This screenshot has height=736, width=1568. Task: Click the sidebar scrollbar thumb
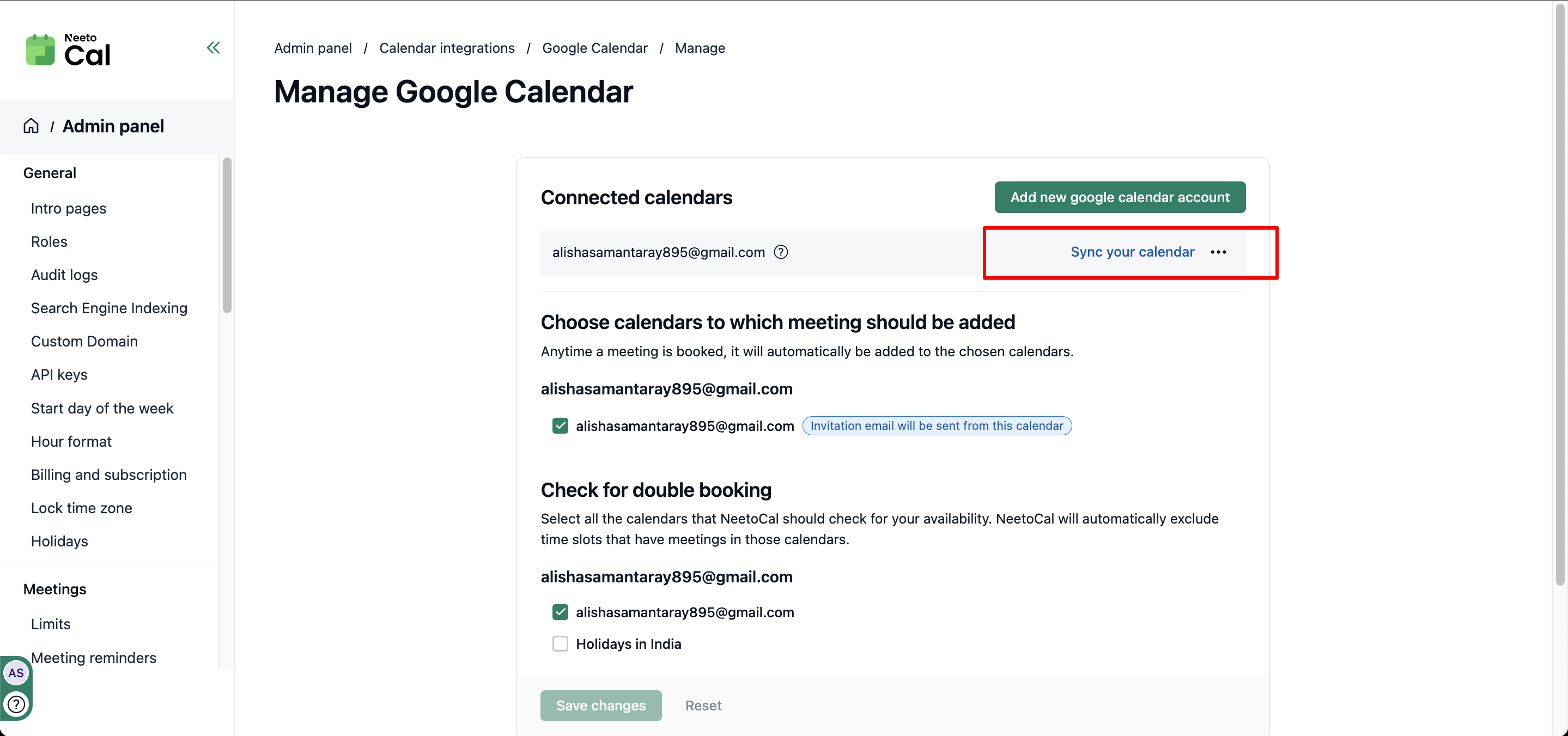pyautogui.click(x=227, y=235)
